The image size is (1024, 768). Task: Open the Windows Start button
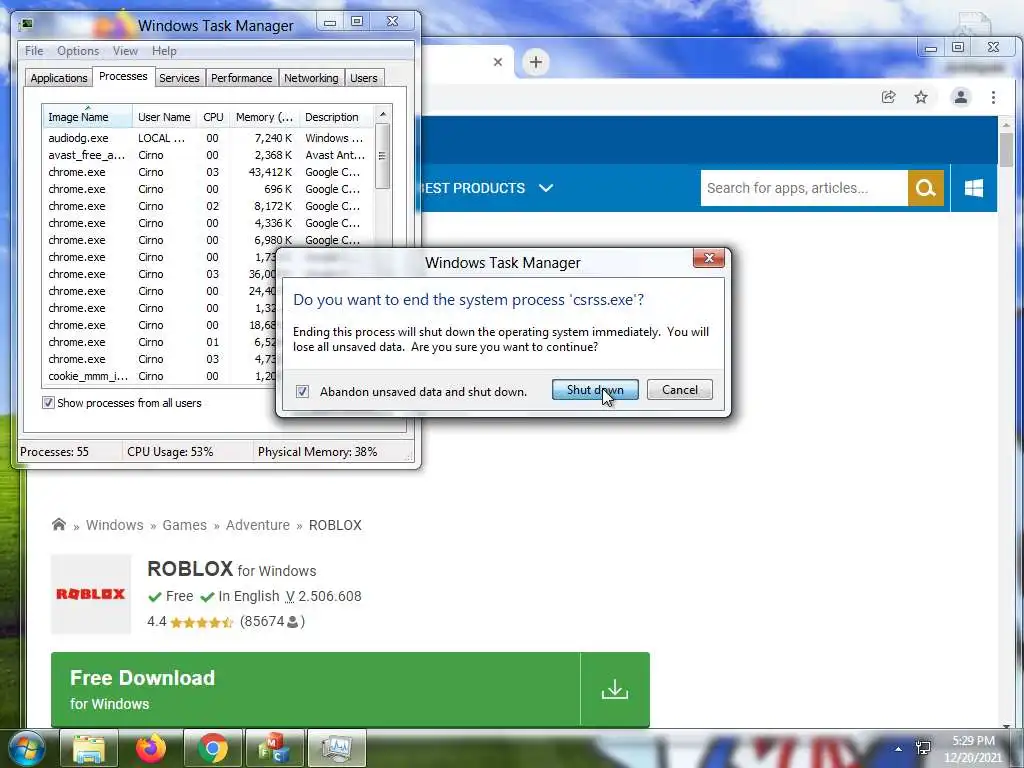click(27, 748)
